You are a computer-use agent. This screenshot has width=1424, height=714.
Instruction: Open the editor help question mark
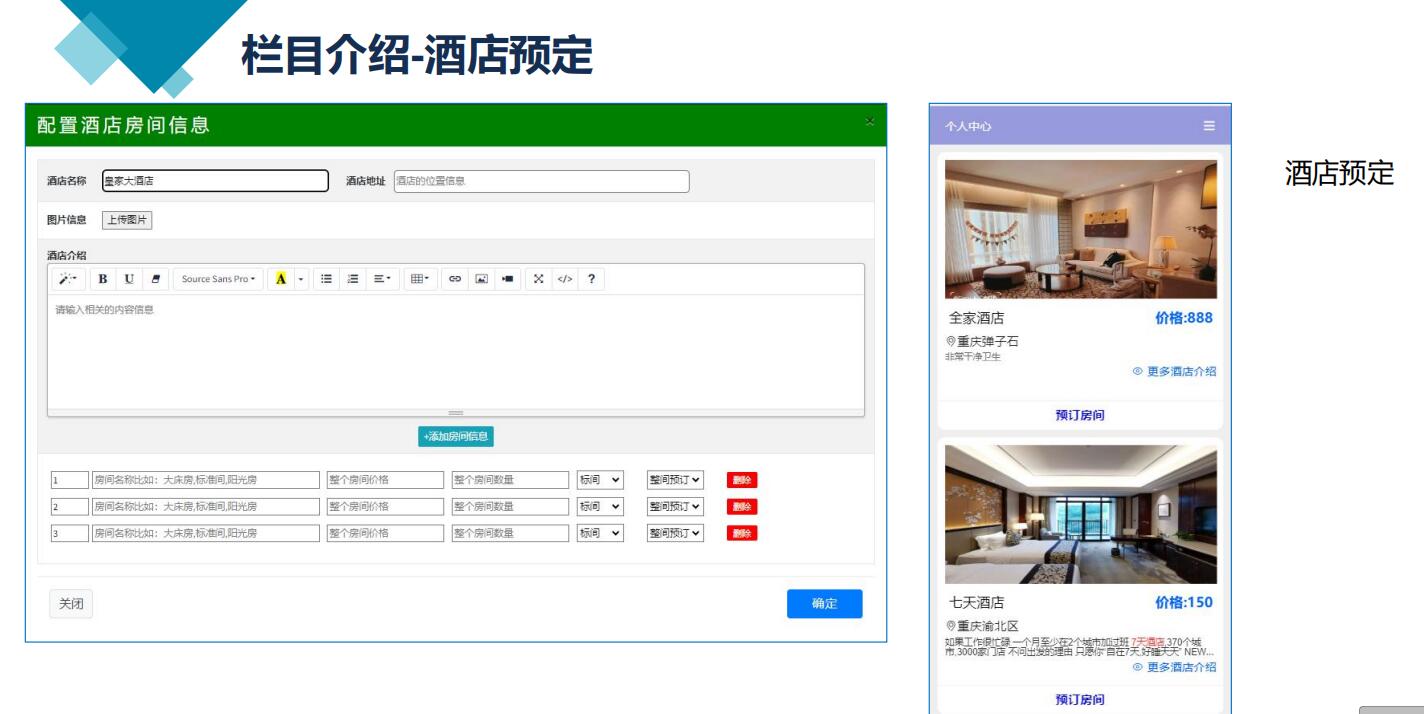[591, 279]
